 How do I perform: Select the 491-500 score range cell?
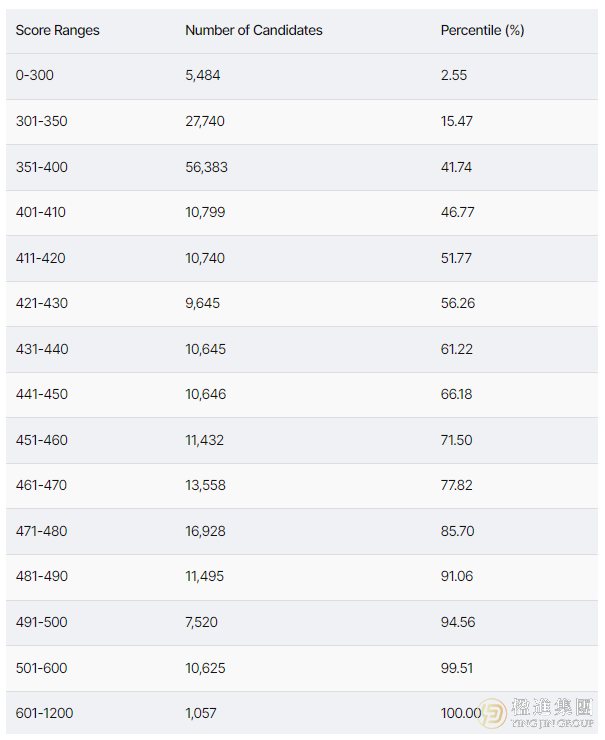[x=42, y=622]
